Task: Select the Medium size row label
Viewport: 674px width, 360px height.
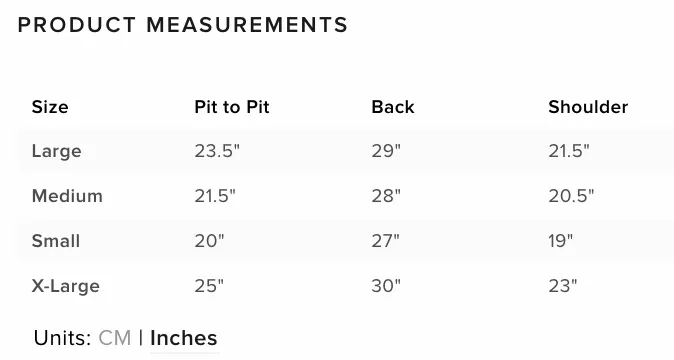Action: point(67,196)
